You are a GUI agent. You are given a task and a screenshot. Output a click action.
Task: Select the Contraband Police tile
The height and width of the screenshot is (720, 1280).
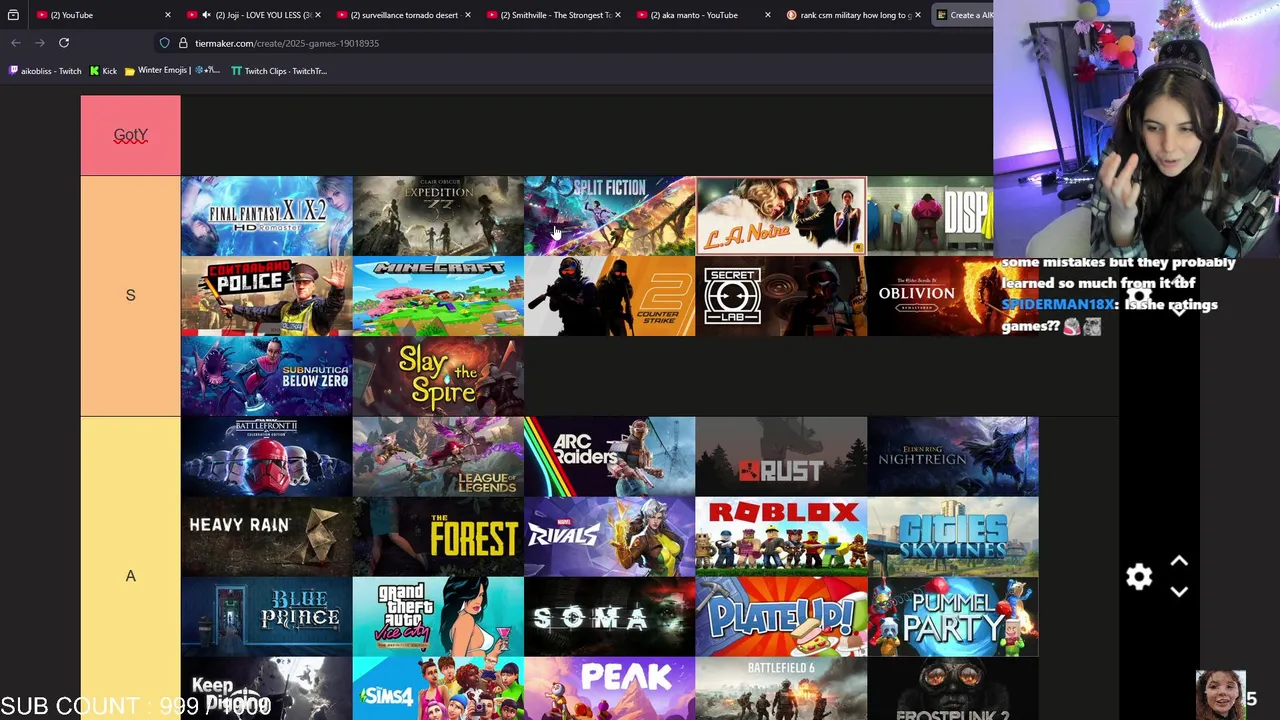point(267,296)
